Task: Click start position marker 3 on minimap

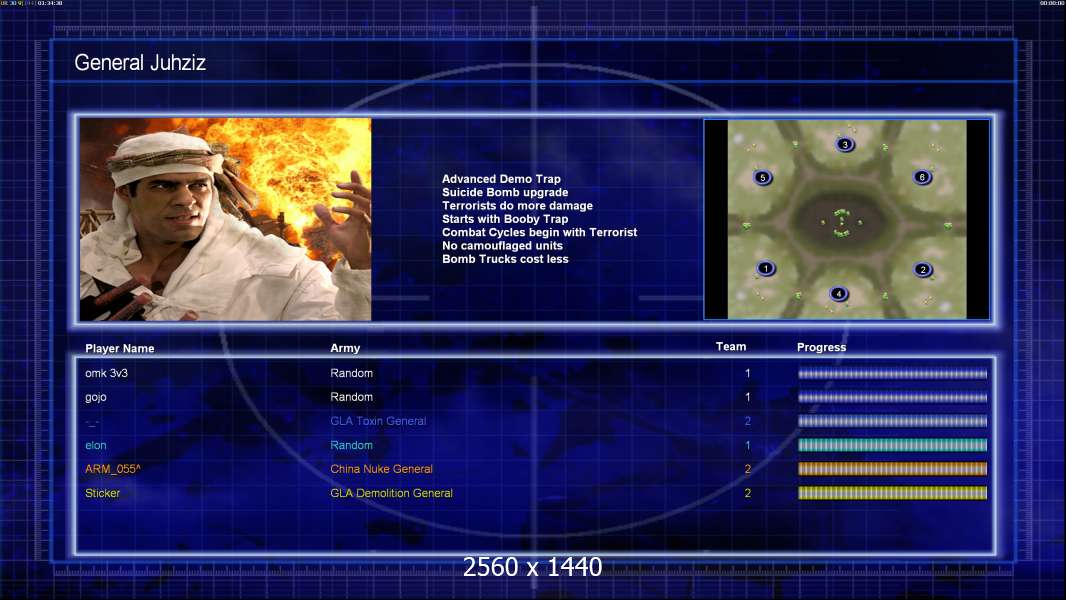Action: [x=845, y=144]
